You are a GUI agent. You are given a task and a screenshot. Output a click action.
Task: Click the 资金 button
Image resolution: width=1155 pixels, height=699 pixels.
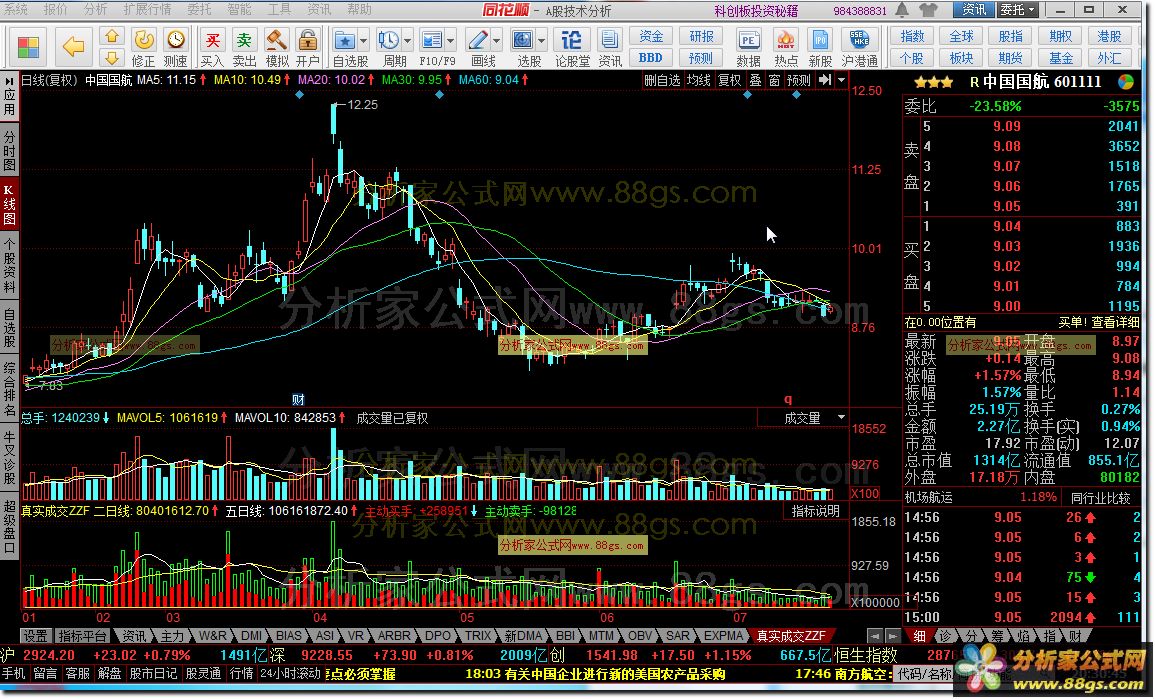click(x=650, y=36)
